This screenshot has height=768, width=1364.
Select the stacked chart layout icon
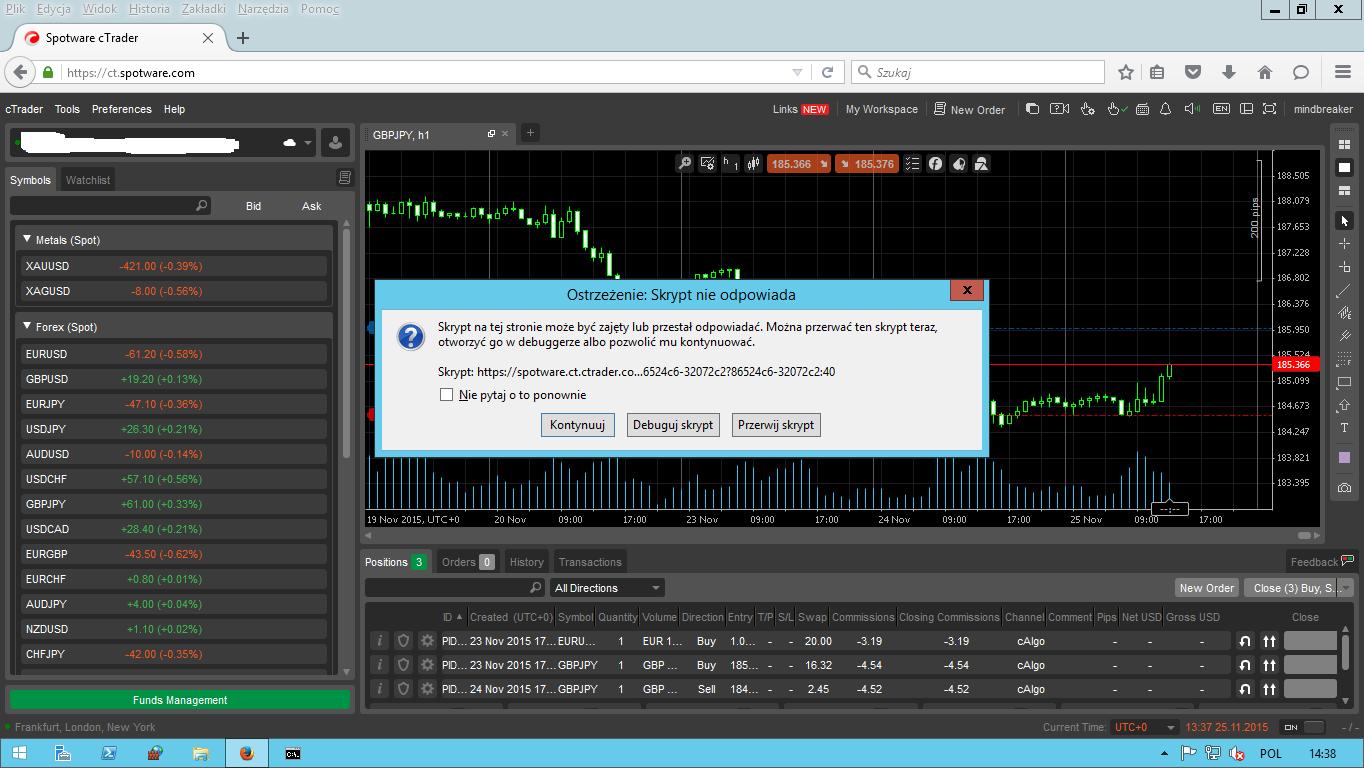[x=1344, y=191]
